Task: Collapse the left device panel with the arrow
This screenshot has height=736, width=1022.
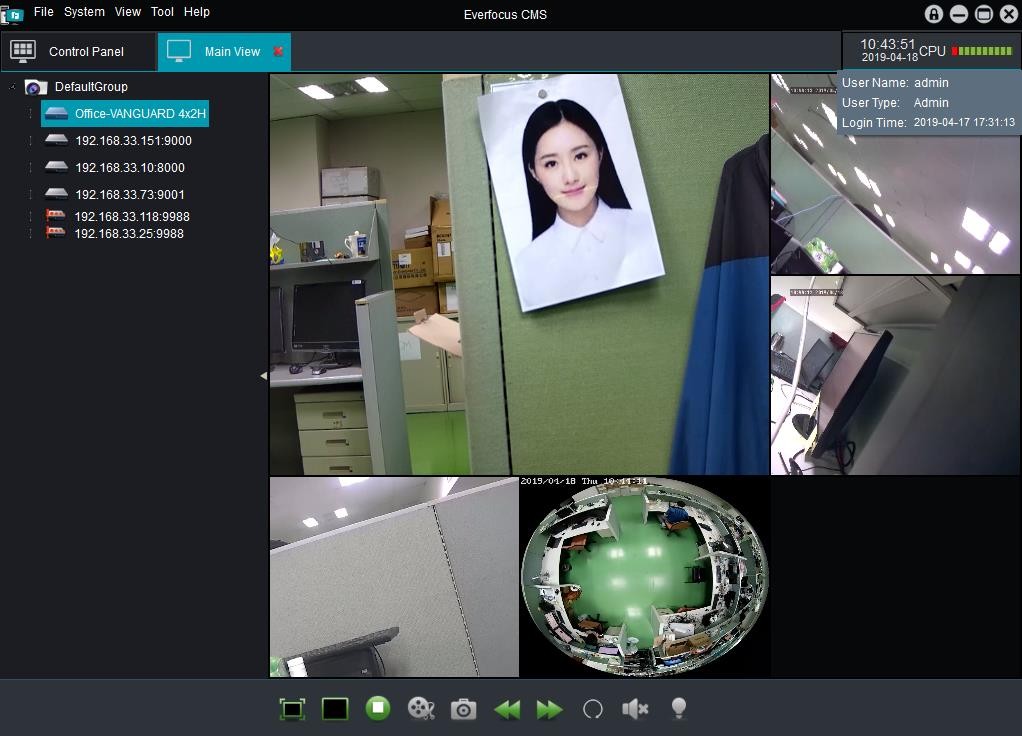Action: [x=263, y=376]
